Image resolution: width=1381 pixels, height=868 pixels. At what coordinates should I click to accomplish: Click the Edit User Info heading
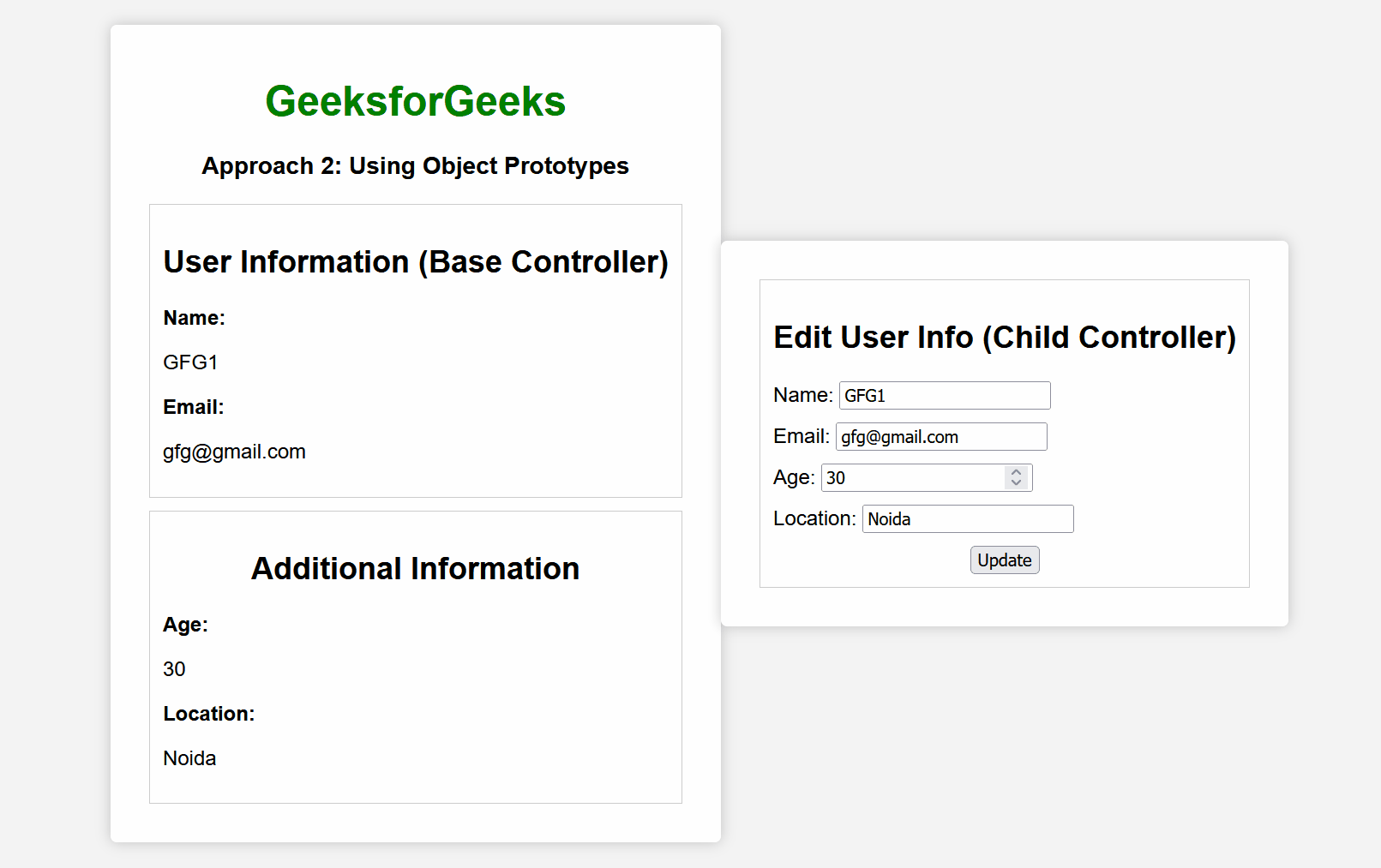(1004, 338)
